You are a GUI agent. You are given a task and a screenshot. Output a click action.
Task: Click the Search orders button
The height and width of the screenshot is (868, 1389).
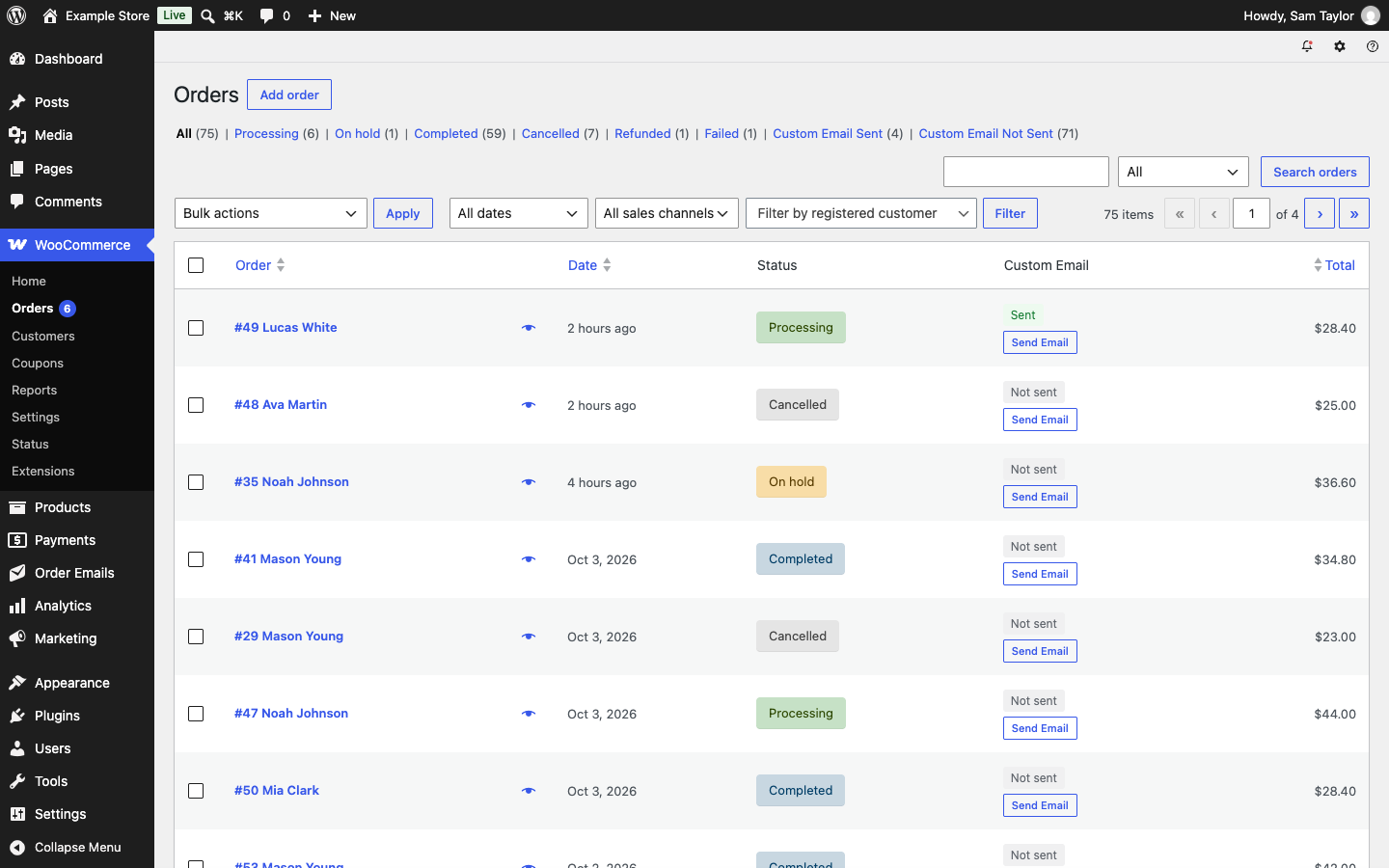[1315, 172]
